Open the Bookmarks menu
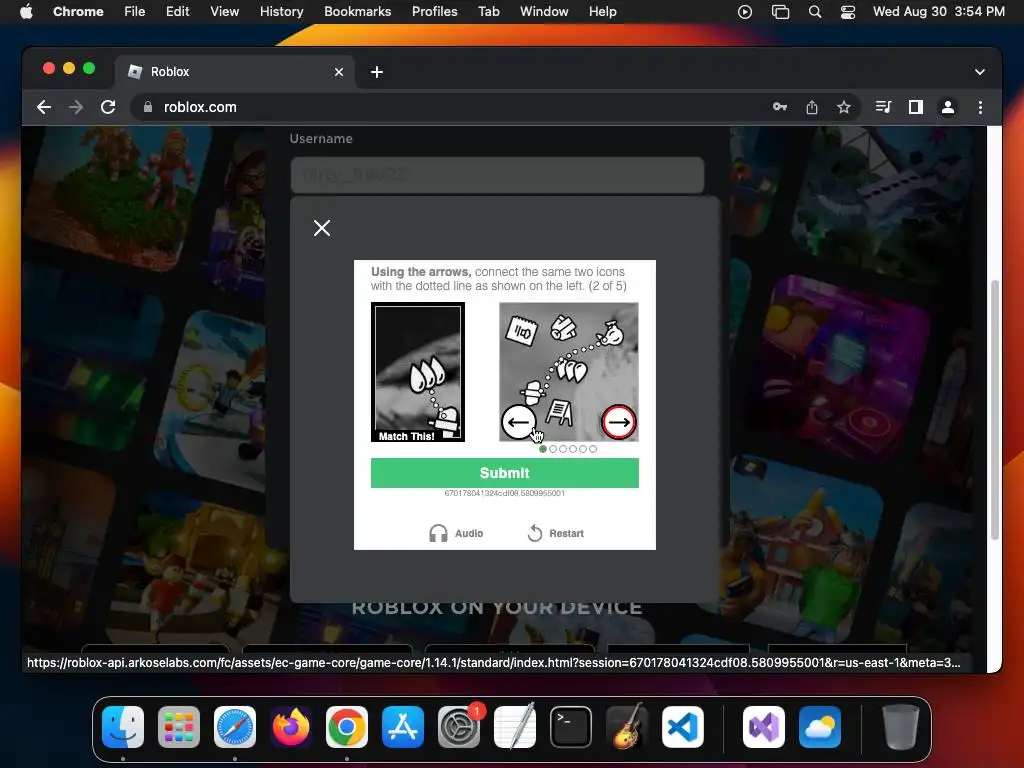This screenshot has width=1024, height=768. pos(357,12)
